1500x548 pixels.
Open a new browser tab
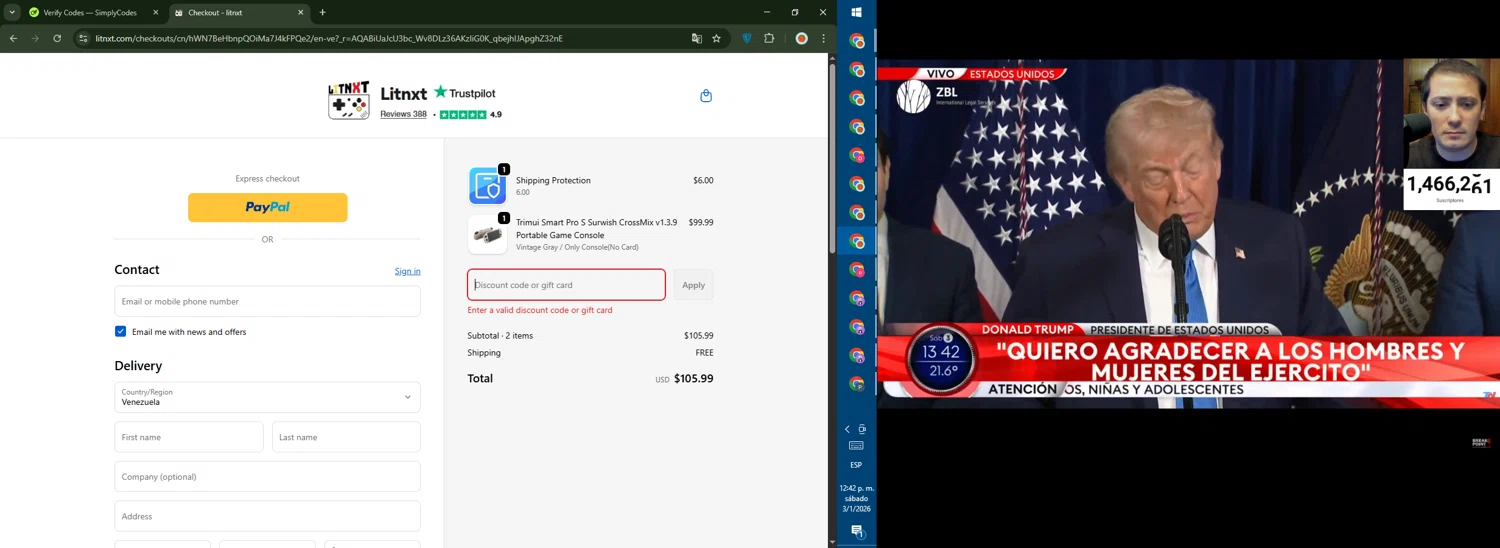click(322, 13)
